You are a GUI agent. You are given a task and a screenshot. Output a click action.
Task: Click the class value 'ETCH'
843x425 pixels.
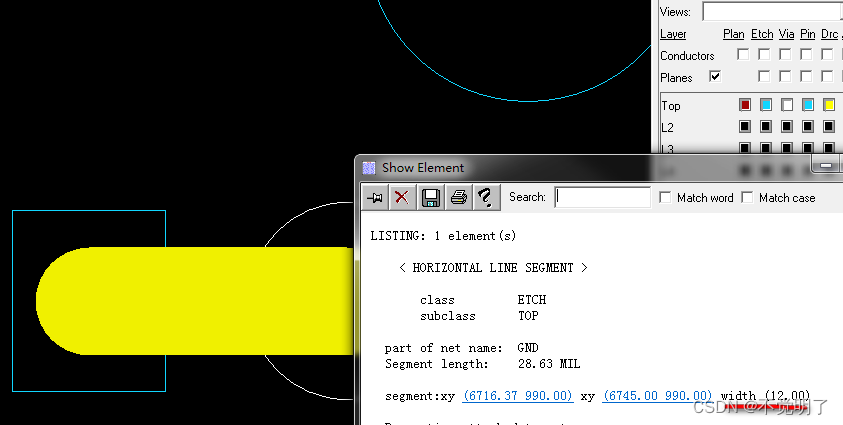click(x=532, y=299)
